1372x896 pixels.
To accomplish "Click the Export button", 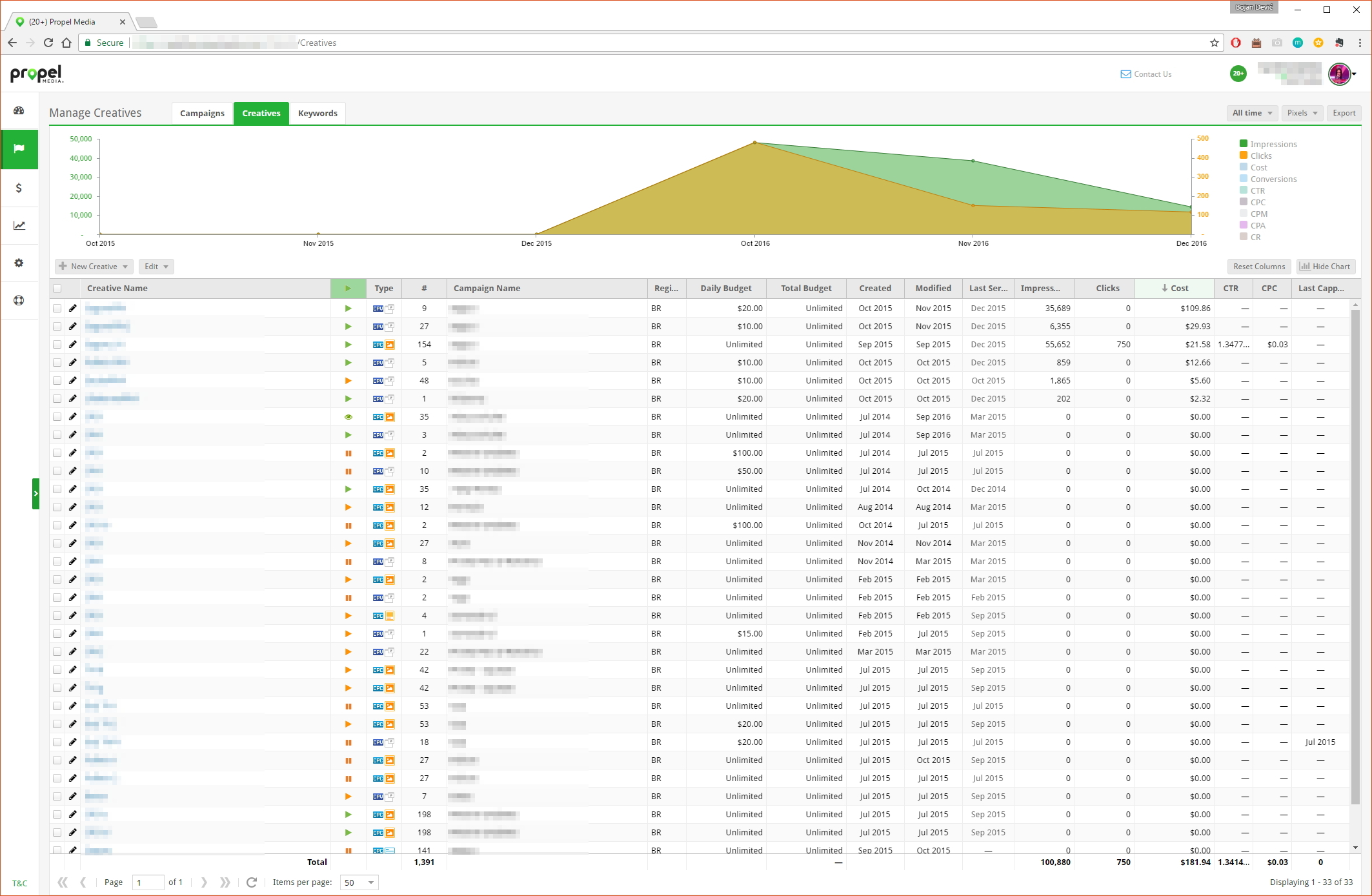I will click(x=1344, y=113).
